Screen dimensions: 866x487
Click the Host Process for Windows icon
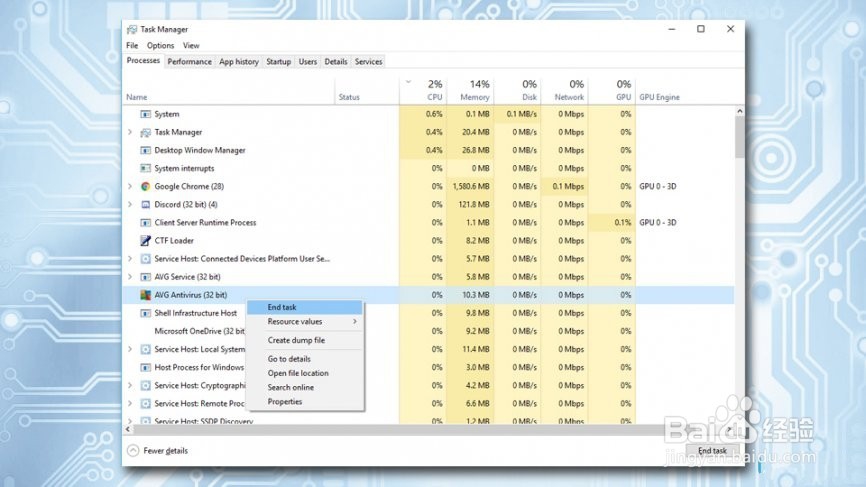point(145,368)
